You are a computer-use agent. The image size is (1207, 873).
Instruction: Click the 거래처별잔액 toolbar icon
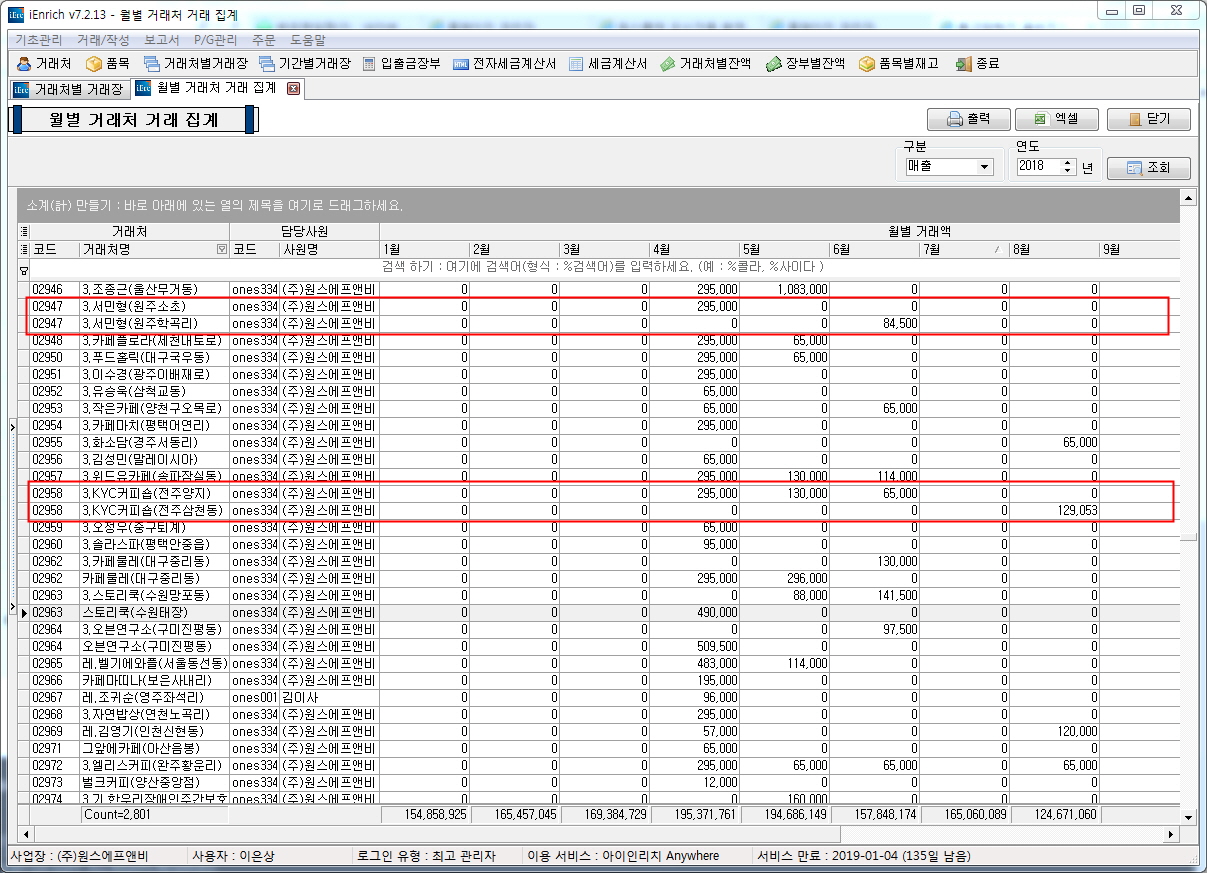click(705, 64)
